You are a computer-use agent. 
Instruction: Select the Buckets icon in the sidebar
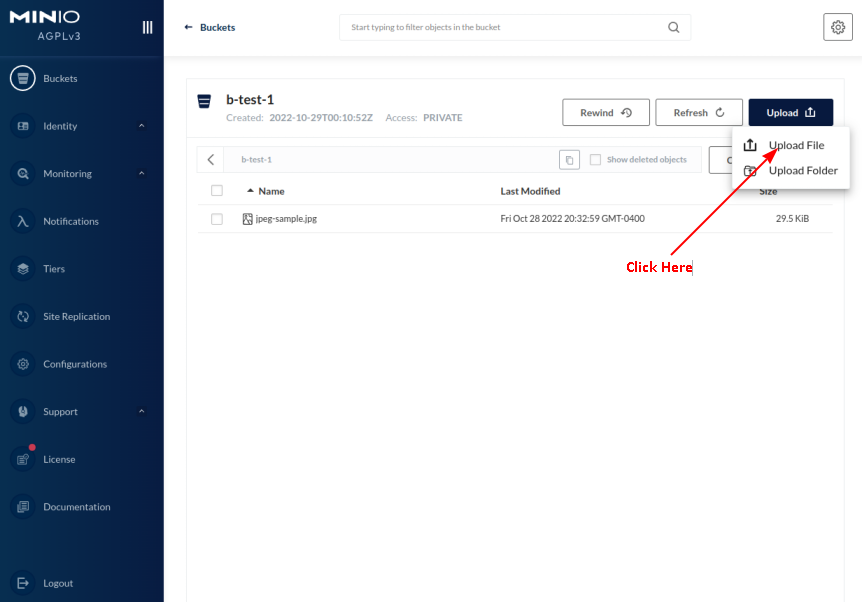(x=21, y=78)
